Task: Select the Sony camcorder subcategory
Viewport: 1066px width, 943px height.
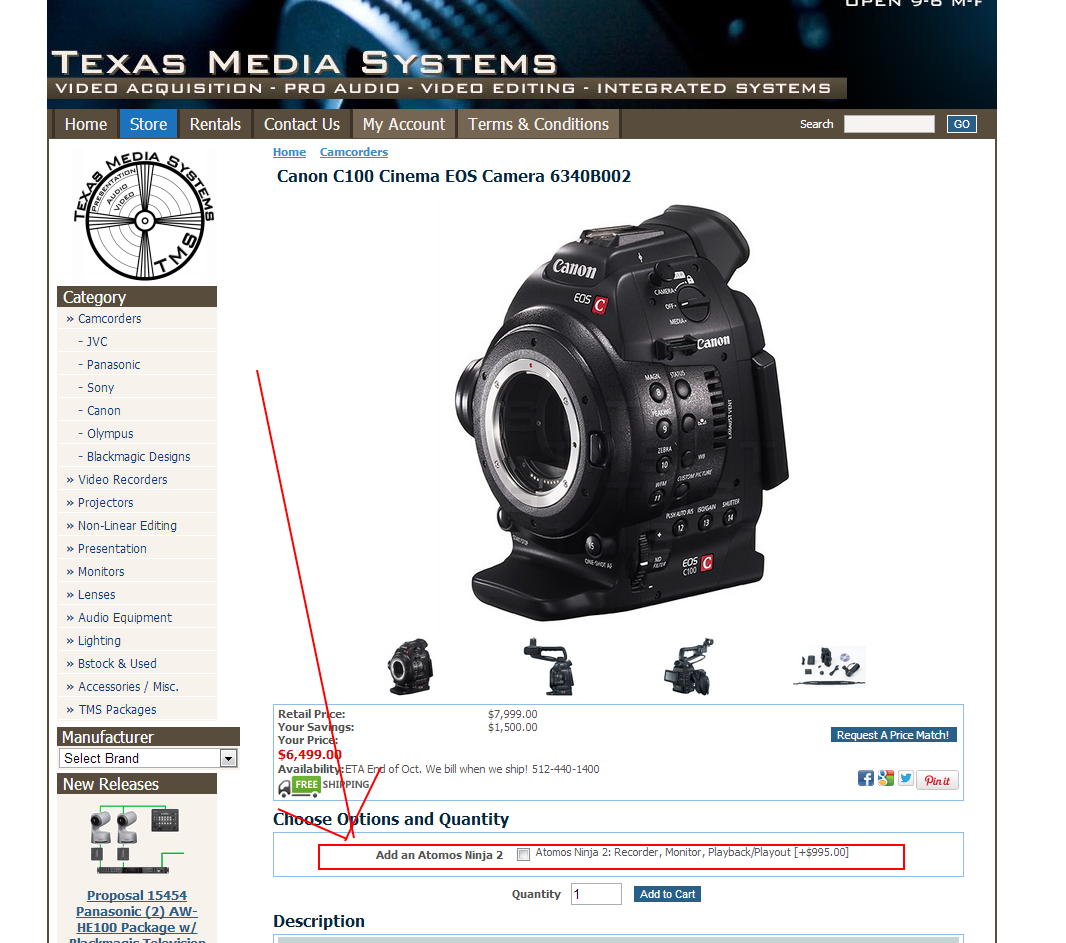Action: click(x=100, y=388)
